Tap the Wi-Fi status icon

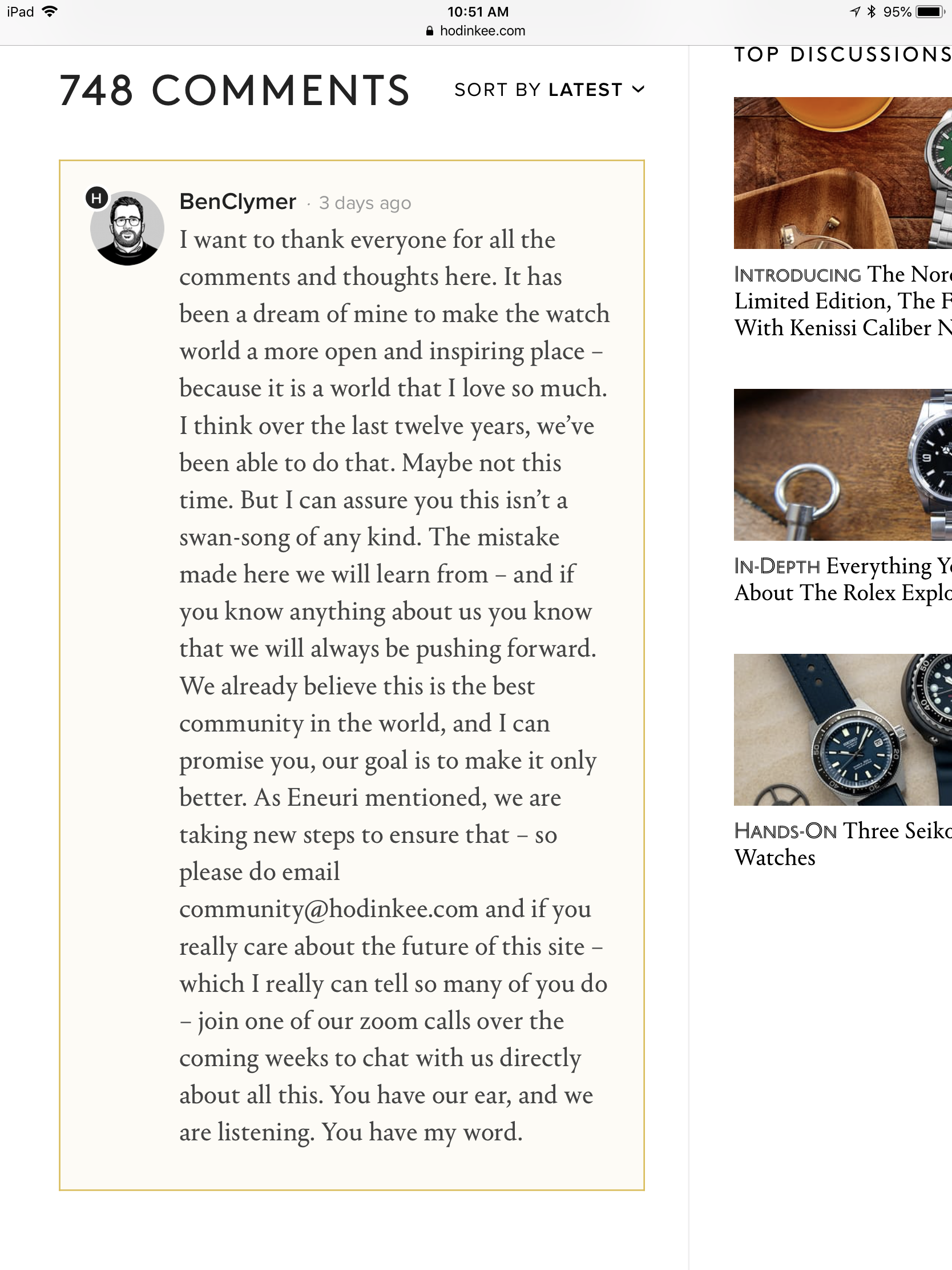(x=50, y=11)
